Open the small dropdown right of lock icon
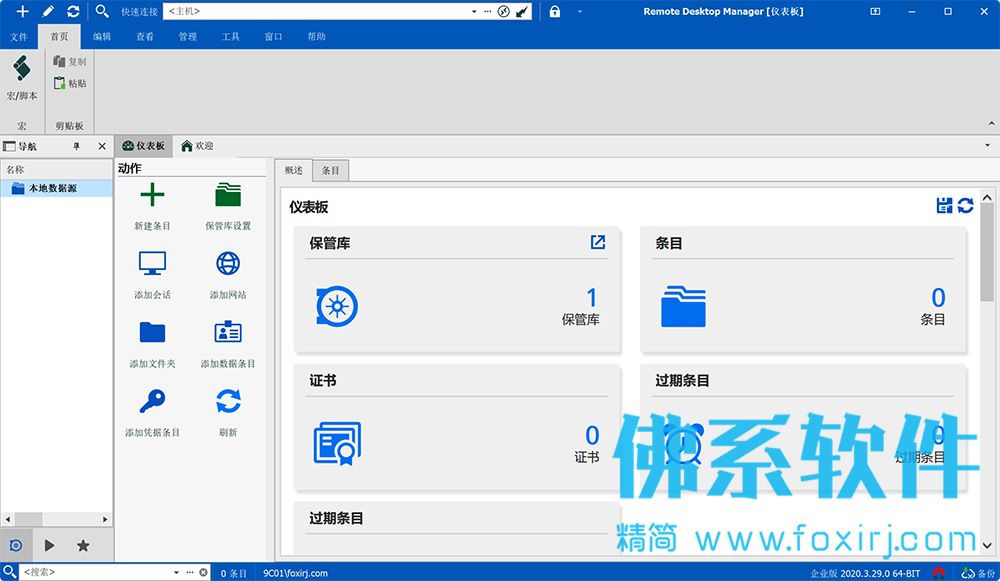 580,11
